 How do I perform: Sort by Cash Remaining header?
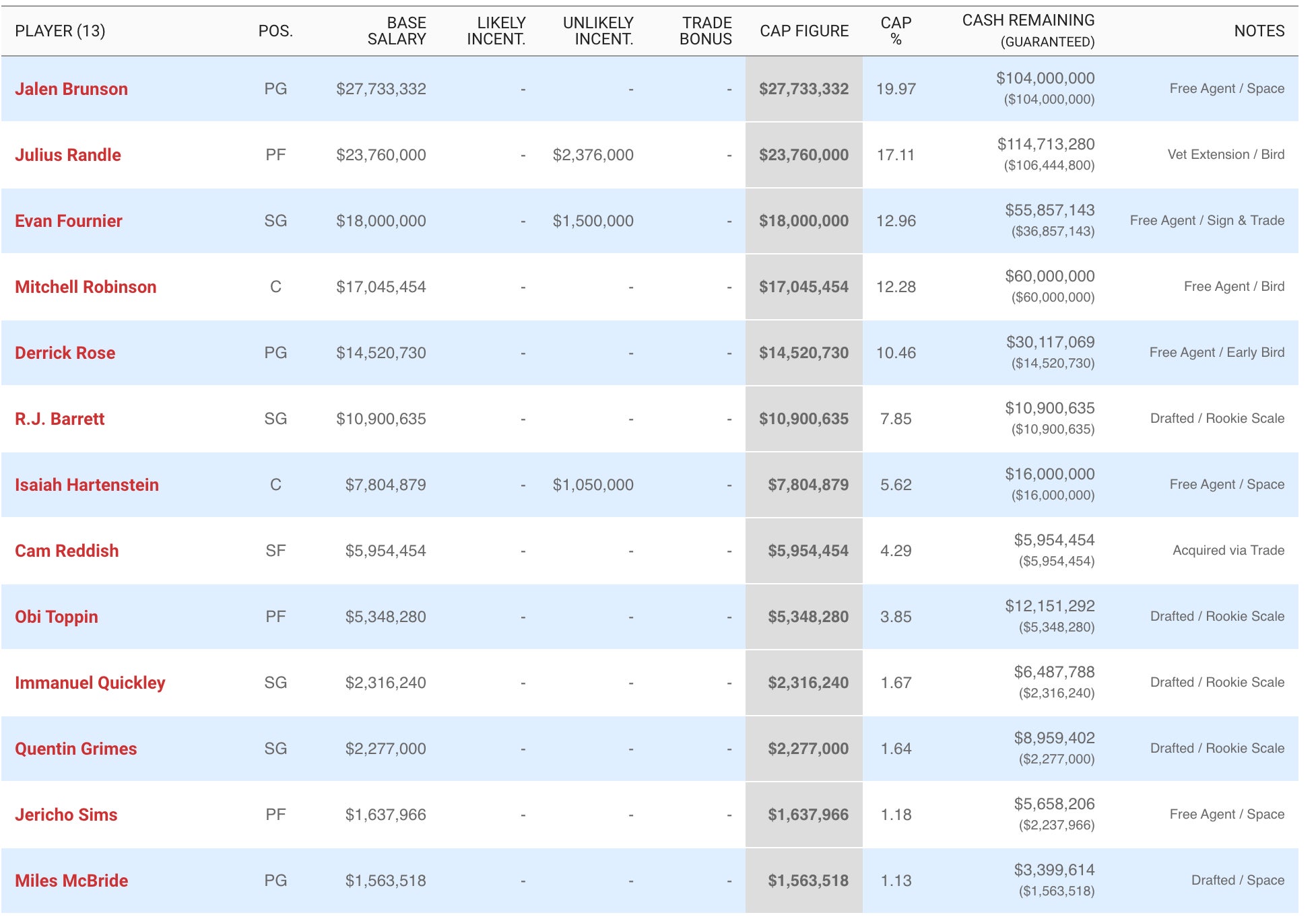pyautogui.click(x=1028, y=30)
